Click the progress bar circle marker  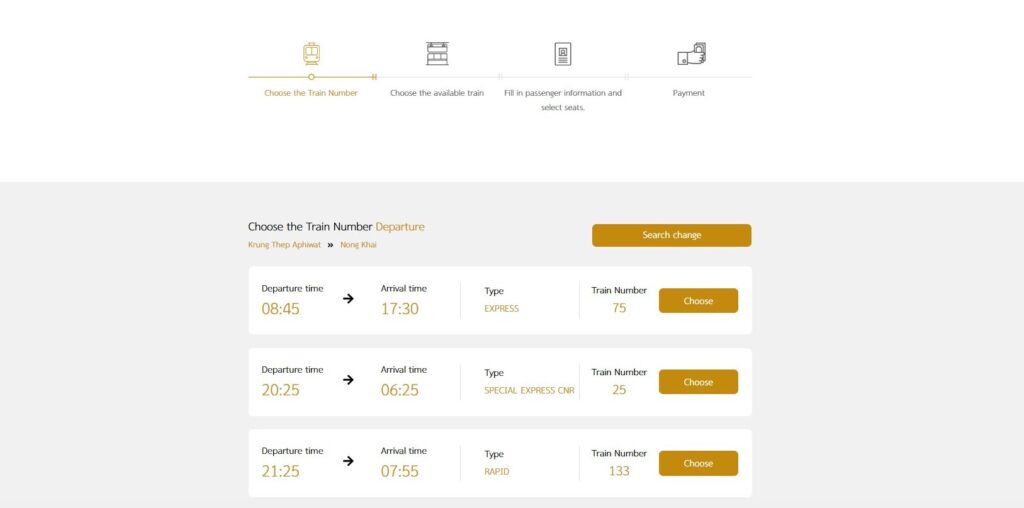[311, 77]
